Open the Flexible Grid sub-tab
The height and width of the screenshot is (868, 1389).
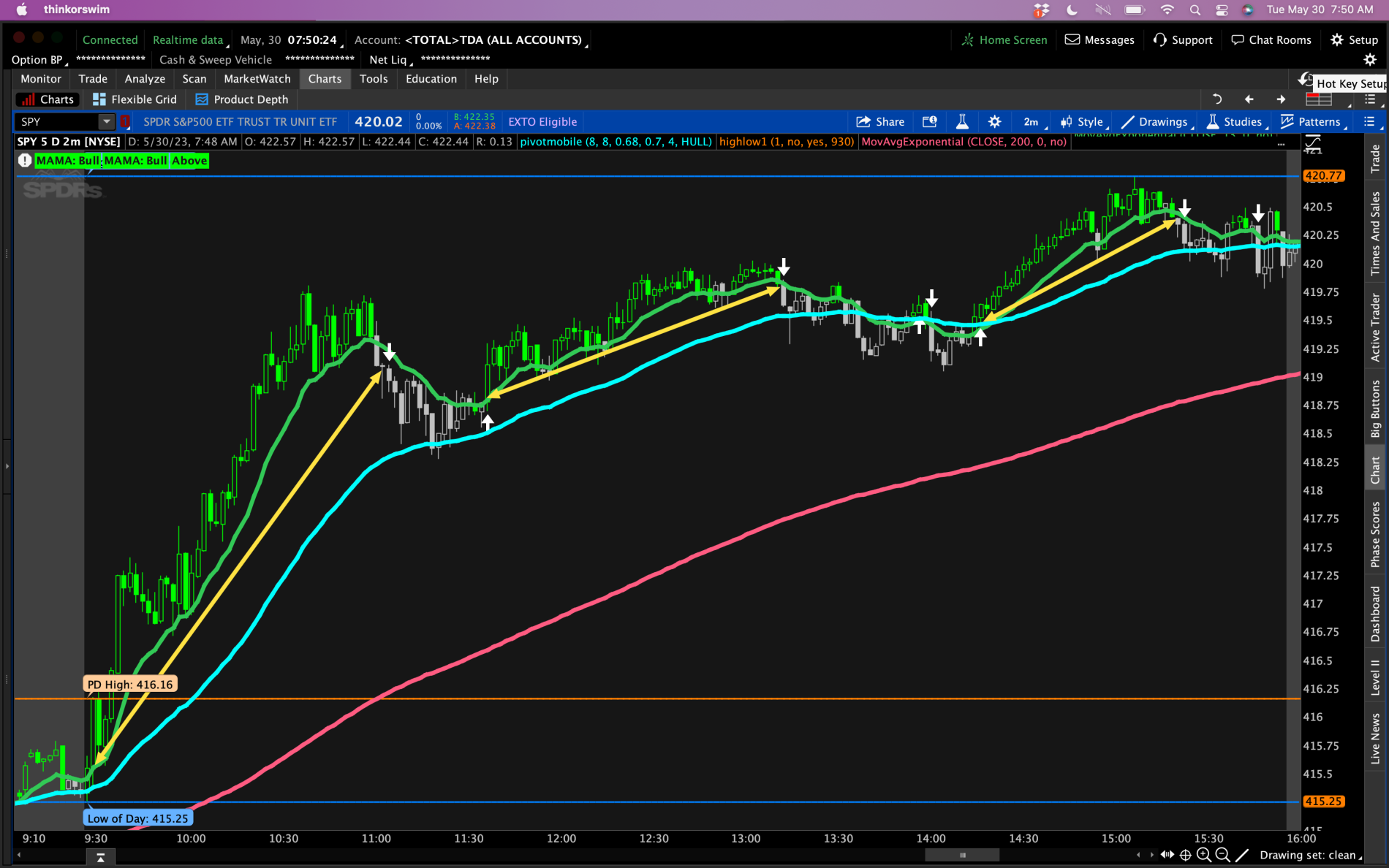pos(135,99)
